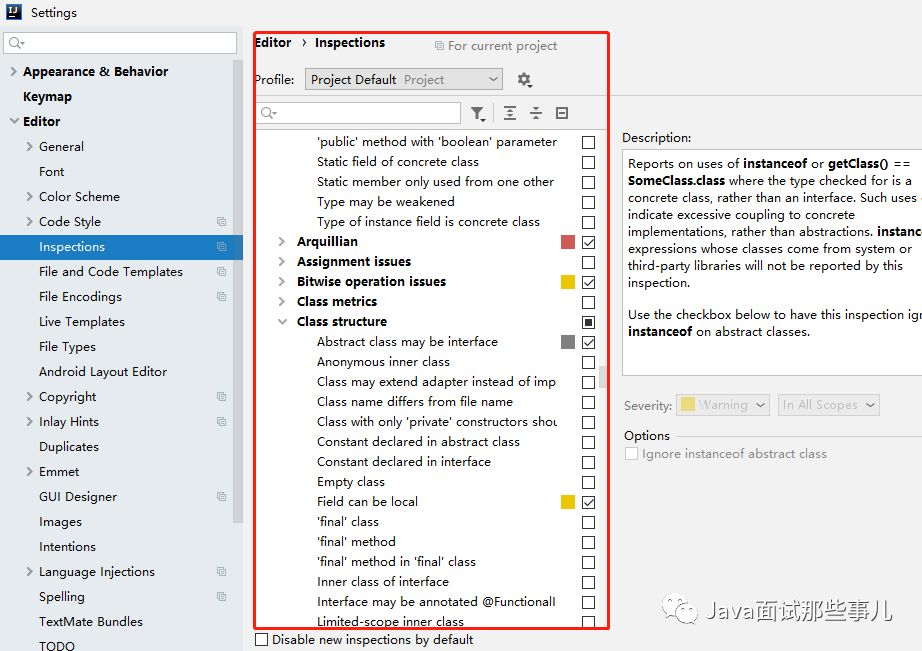The width and height of the screenshot is (922, 651).
Task: Click per-project icon beside Copyright
Action: pos(222,396)
